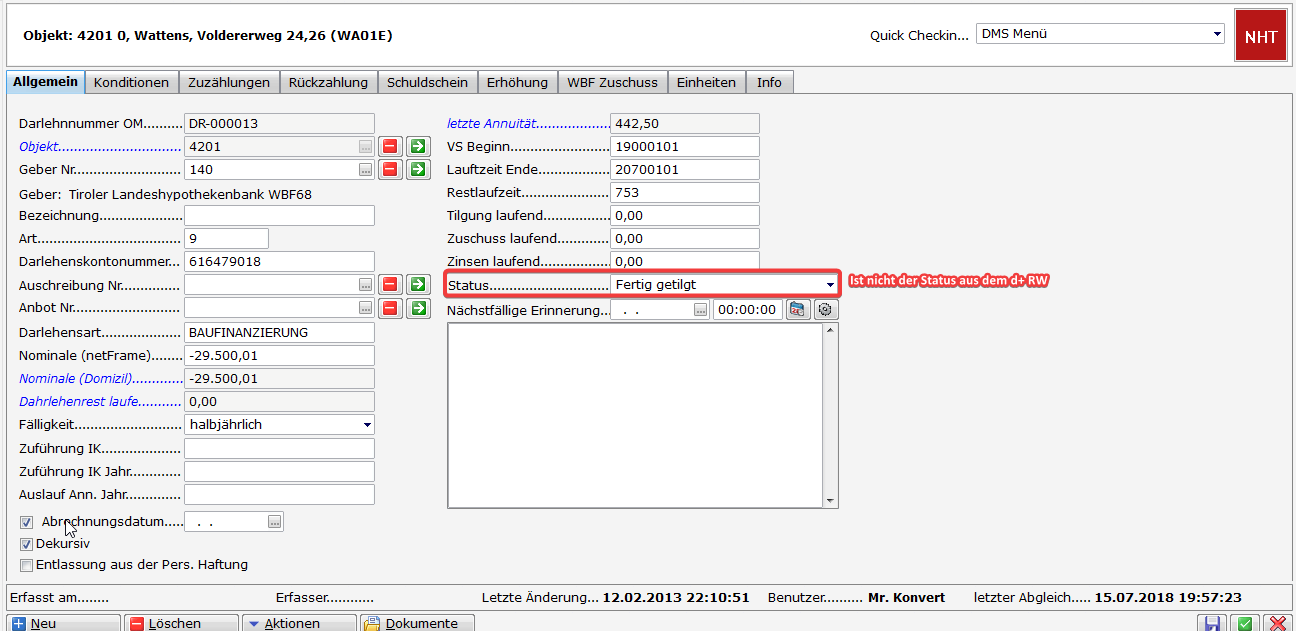Image resolution: width=1296 pixels, height=631 pixels.
Task: Open calendar icon next to reminder time
Action: point(797,310)
